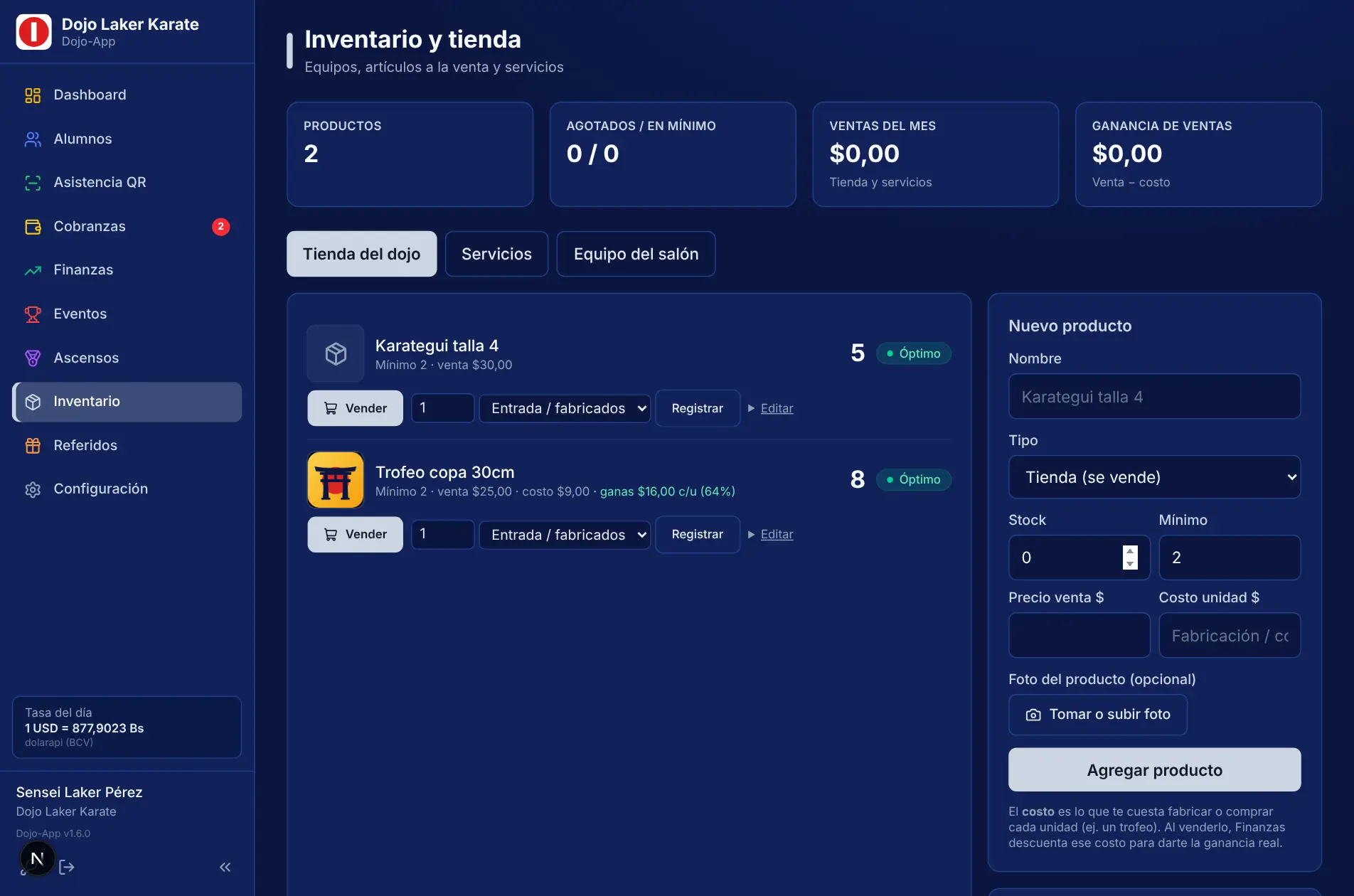Focus quantity field for Trofeo copa 30cm
This screenshot has height=896, width=1354.
(x=443, y=535)
